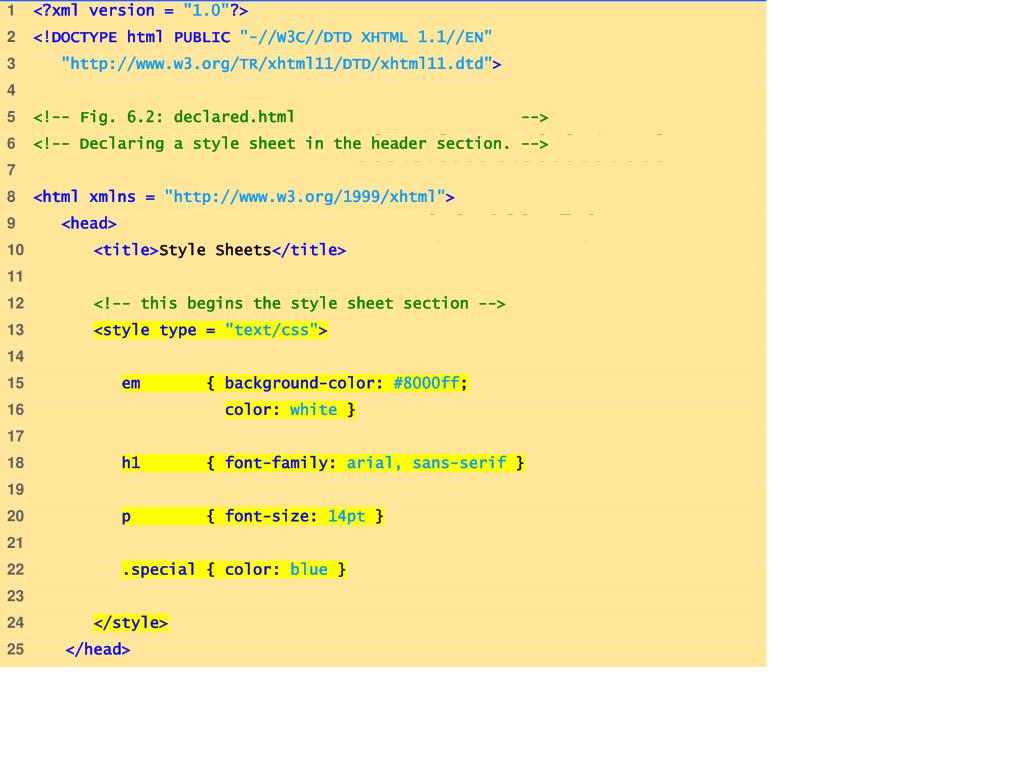Select the DOCTYPE html PUBLIC text

131,37
